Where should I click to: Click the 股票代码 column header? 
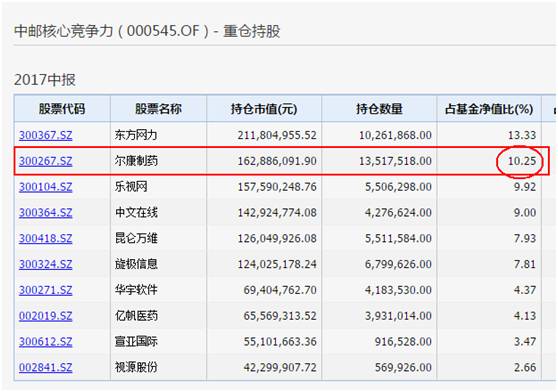(x=62, y=109)
